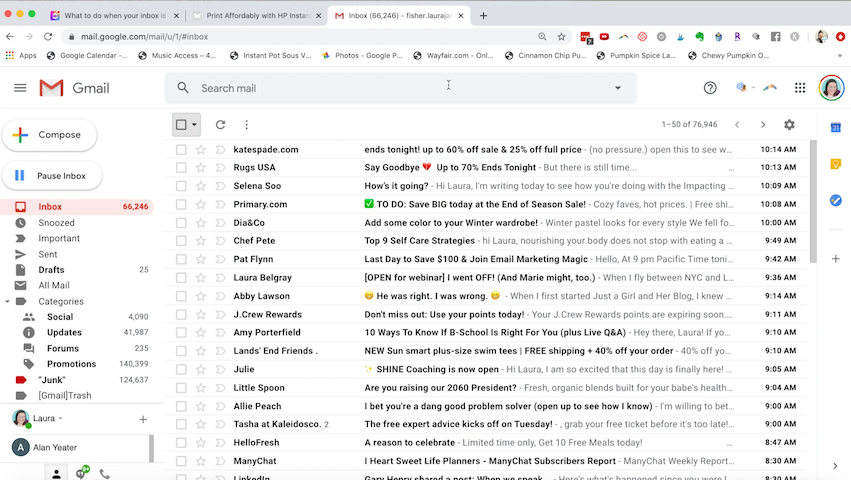Image resolution: width=851 pixels, height=480 pixels.
Task: Show more bookmarks overflow chevron
Action: 840,55
